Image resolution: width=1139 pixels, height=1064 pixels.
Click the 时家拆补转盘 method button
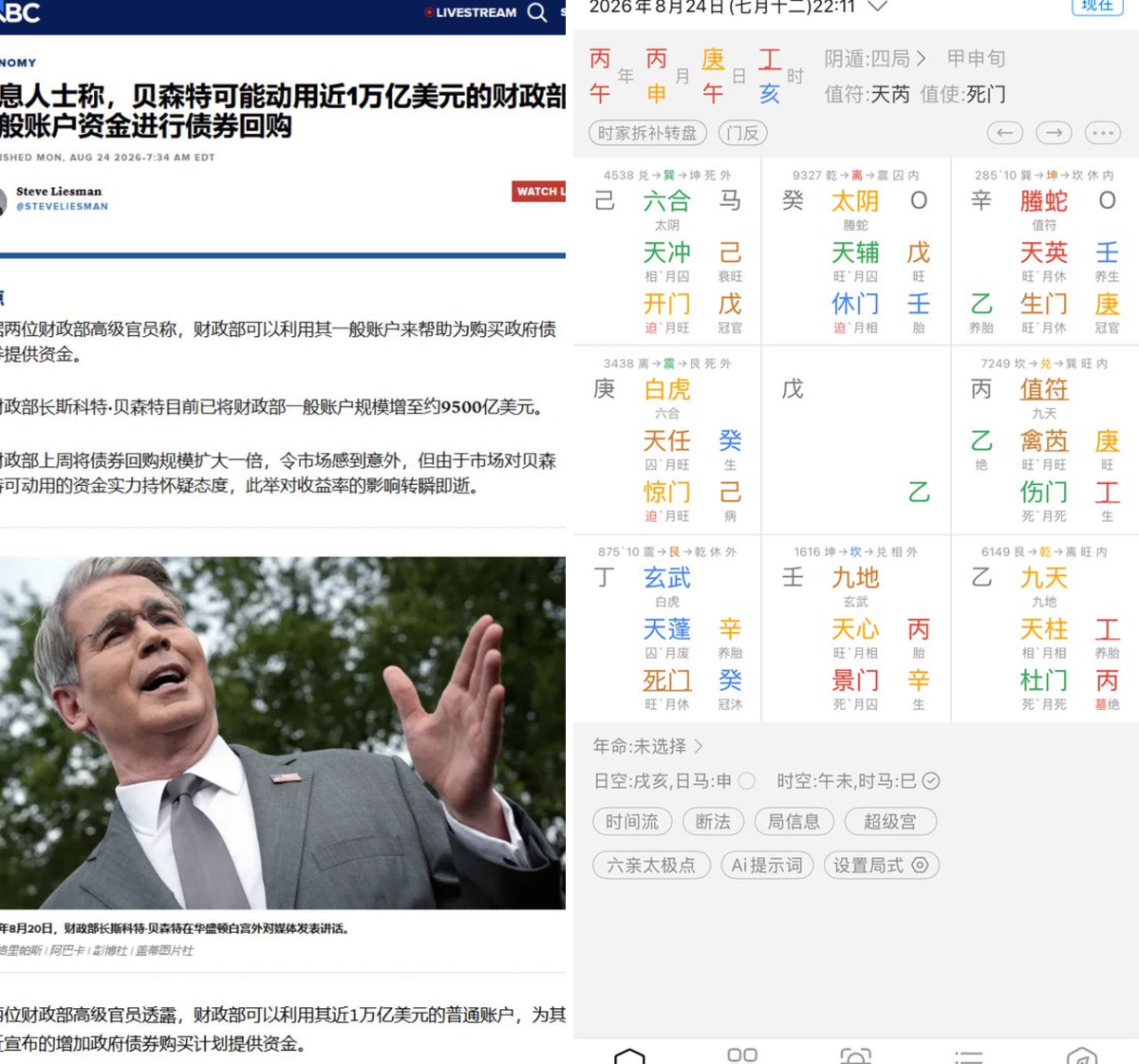(x=647, y=134)
